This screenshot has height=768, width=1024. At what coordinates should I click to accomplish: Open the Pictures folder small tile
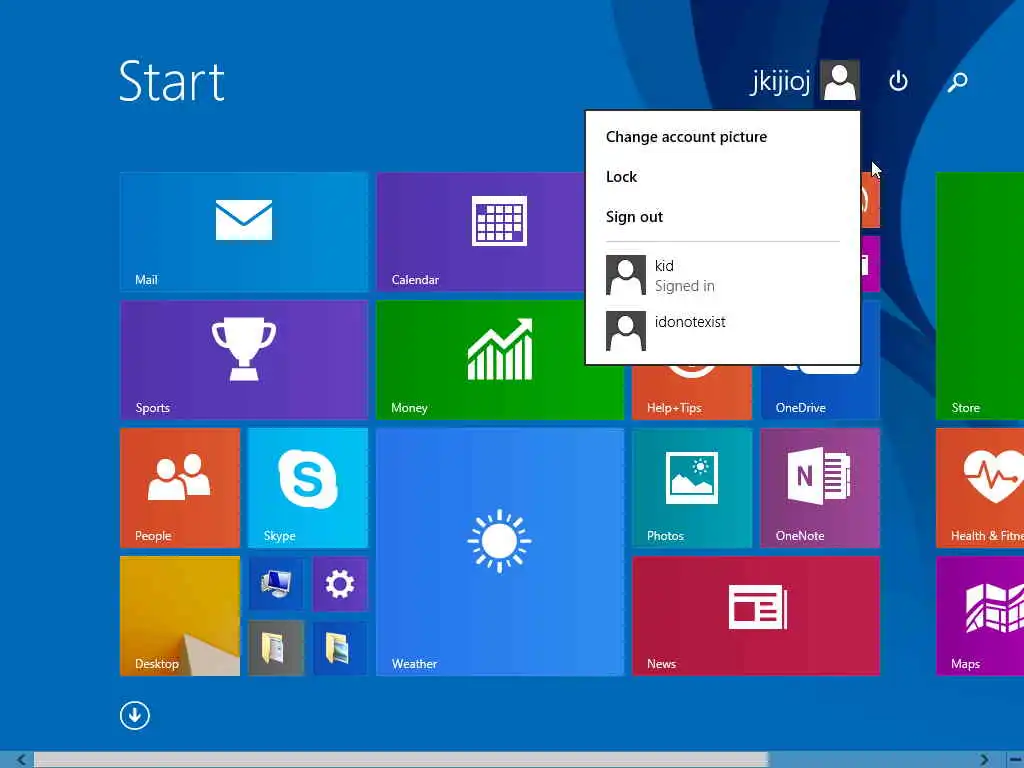(340, 648)
